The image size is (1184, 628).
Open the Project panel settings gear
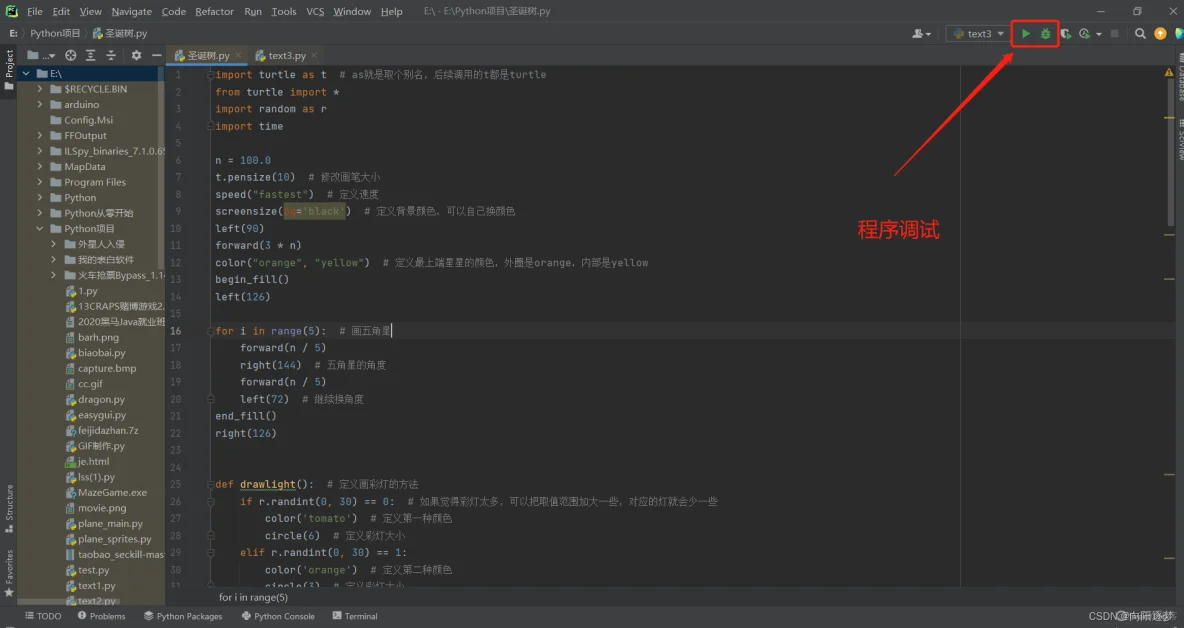coord(136,55)
